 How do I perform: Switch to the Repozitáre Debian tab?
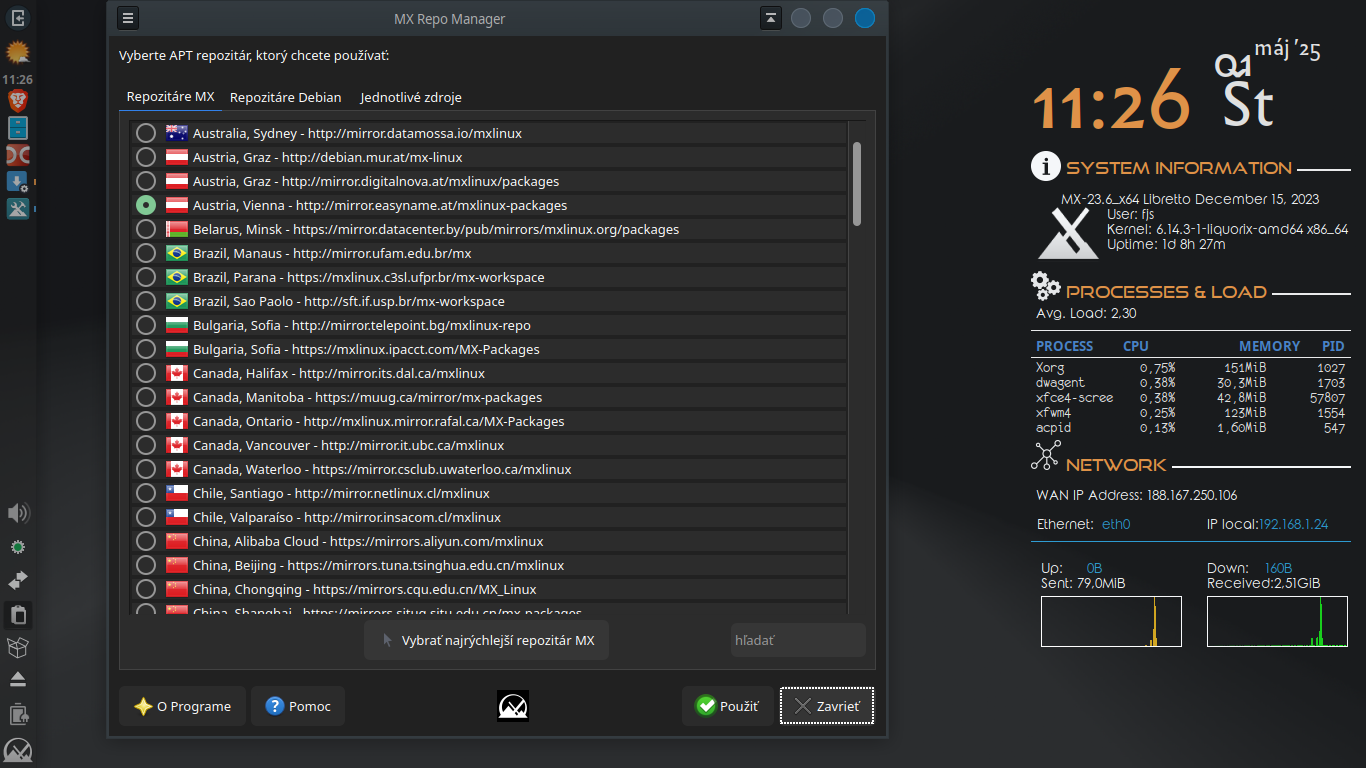286,97
